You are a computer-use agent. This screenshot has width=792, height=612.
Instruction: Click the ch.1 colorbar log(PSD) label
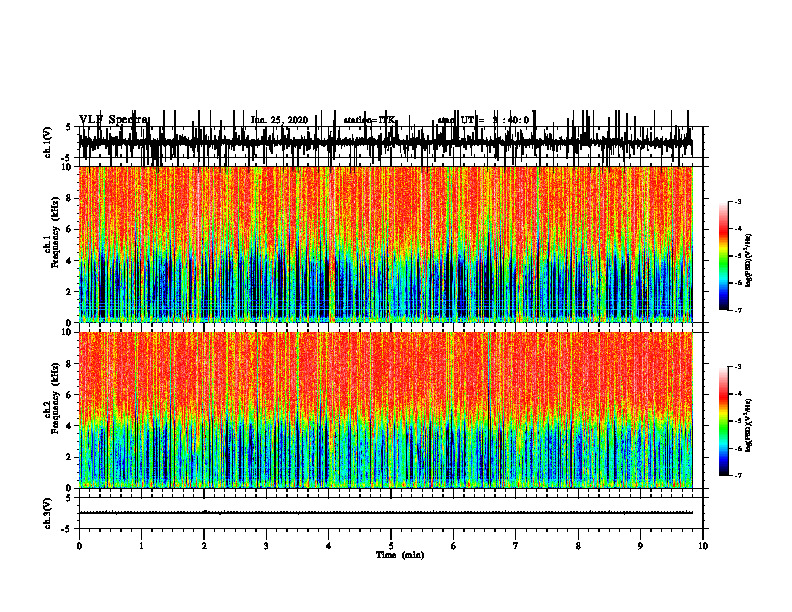[749, 261]
